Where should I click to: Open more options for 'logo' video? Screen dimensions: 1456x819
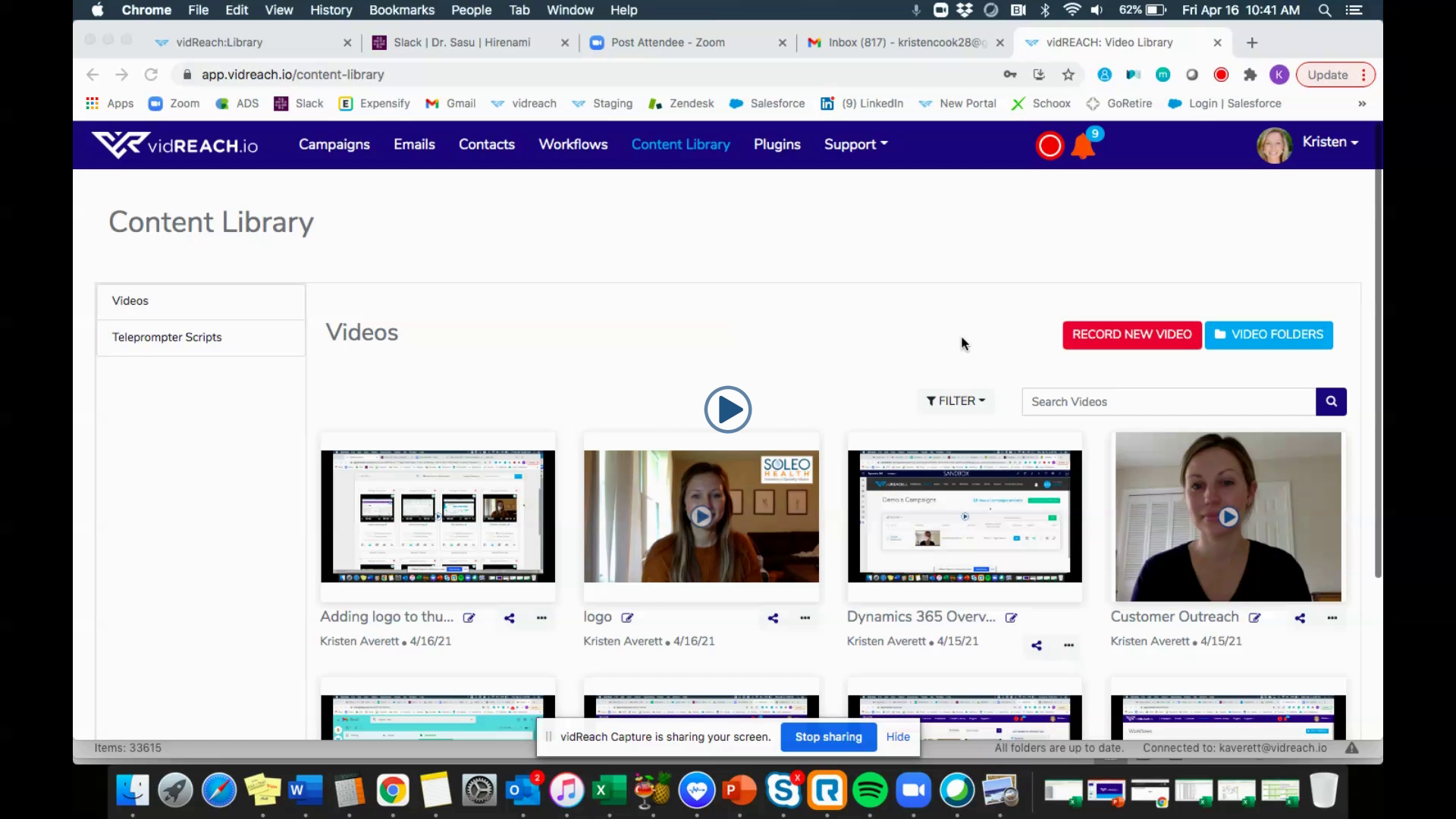pyautogui.click(x=805, y=618)
